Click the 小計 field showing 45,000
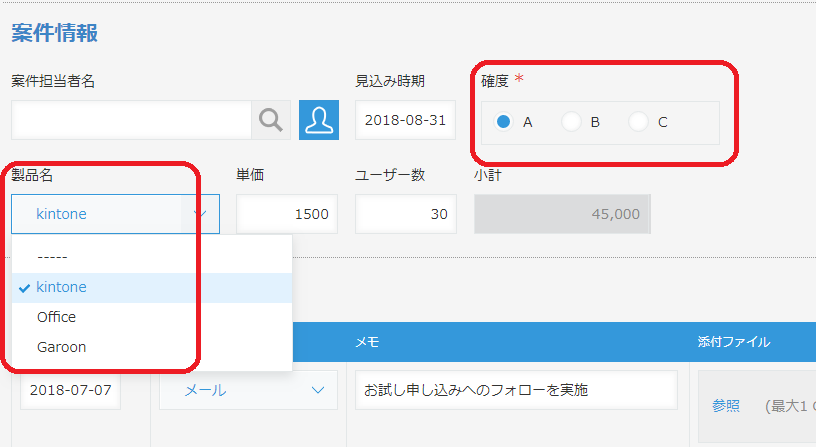This screenshot has height=447, width=816. click(x=562, y=214)
